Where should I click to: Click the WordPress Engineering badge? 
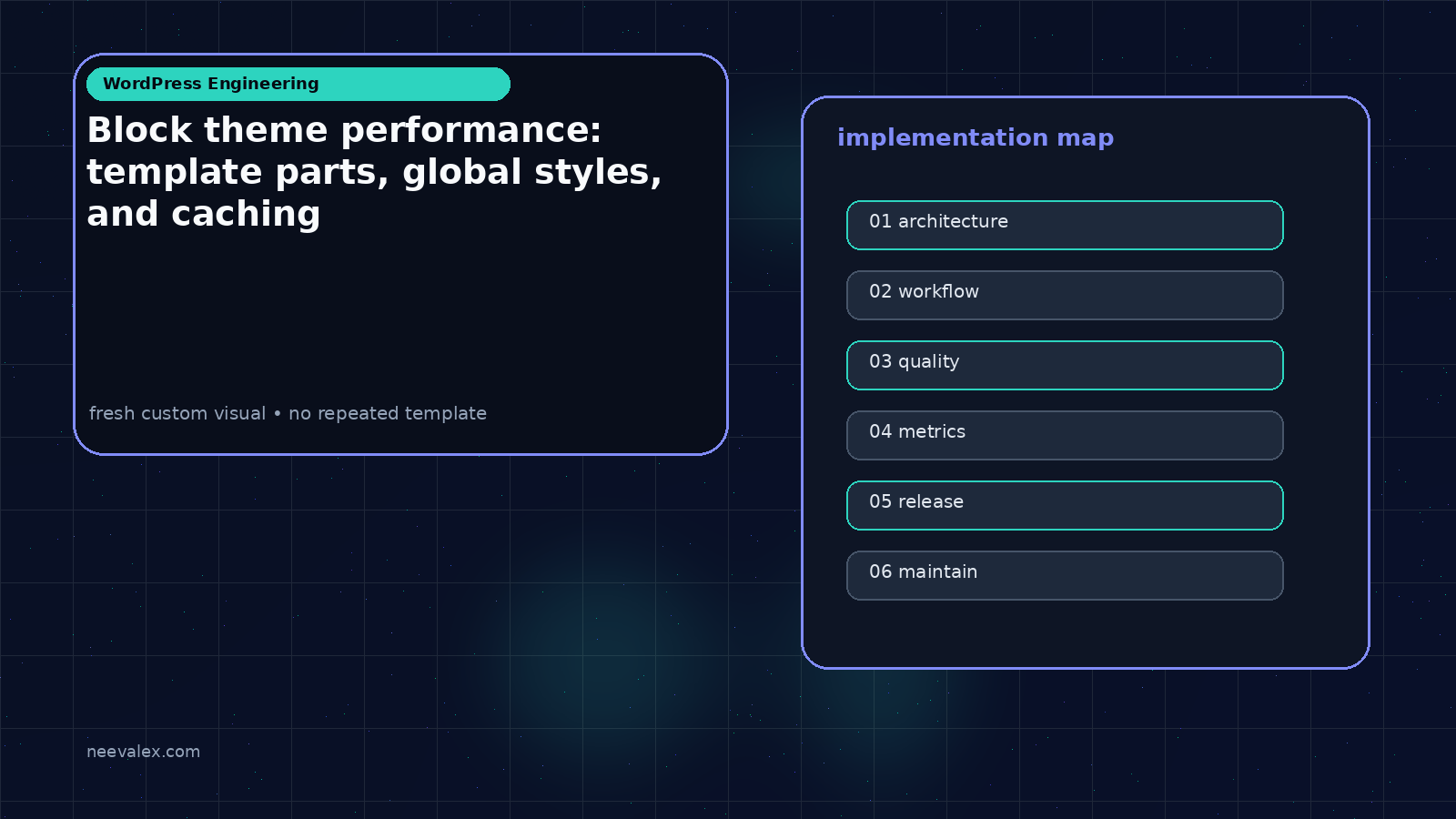point(298,84)
